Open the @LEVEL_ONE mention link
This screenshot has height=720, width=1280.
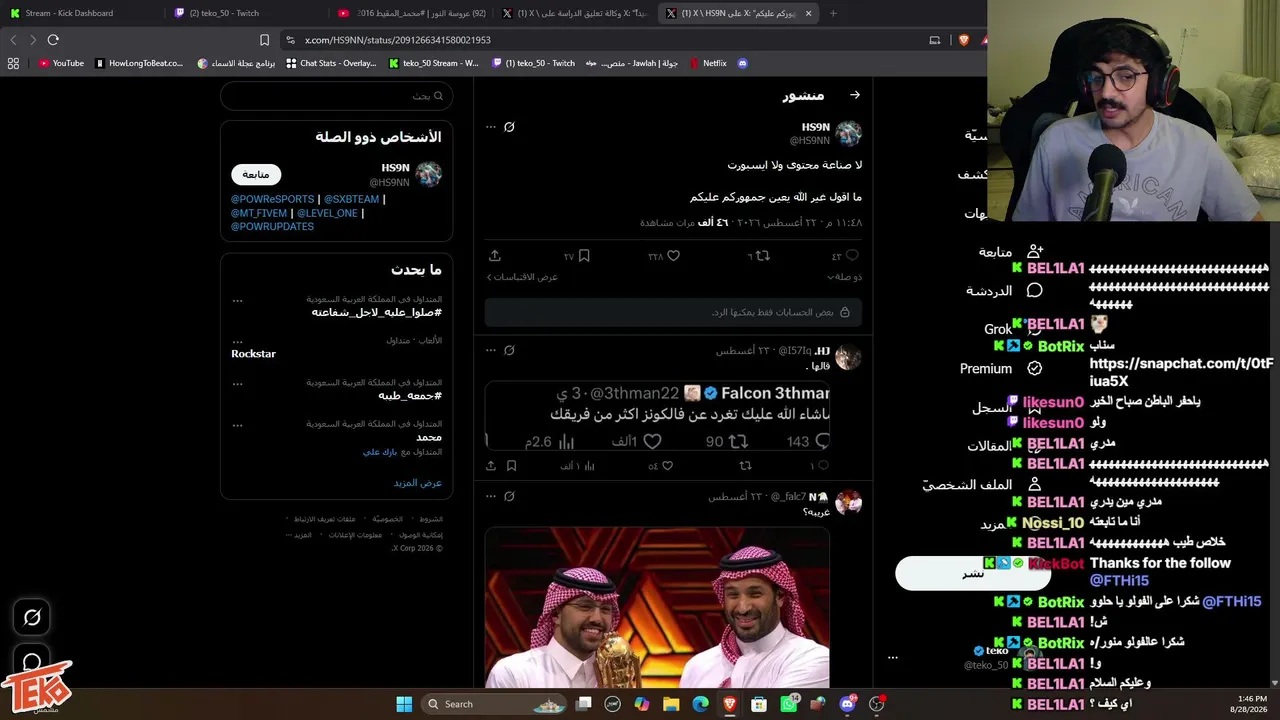(x=327, y=213)
